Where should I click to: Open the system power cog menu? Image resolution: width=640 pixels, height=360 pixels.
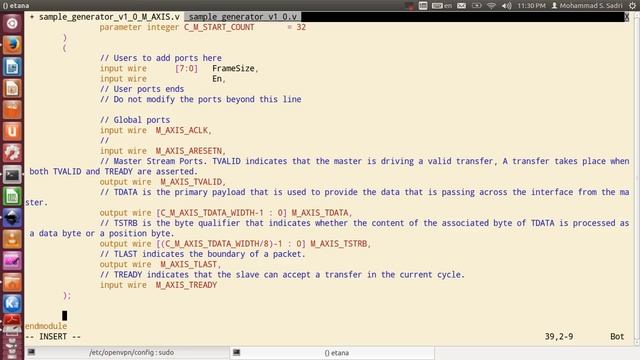632,6
